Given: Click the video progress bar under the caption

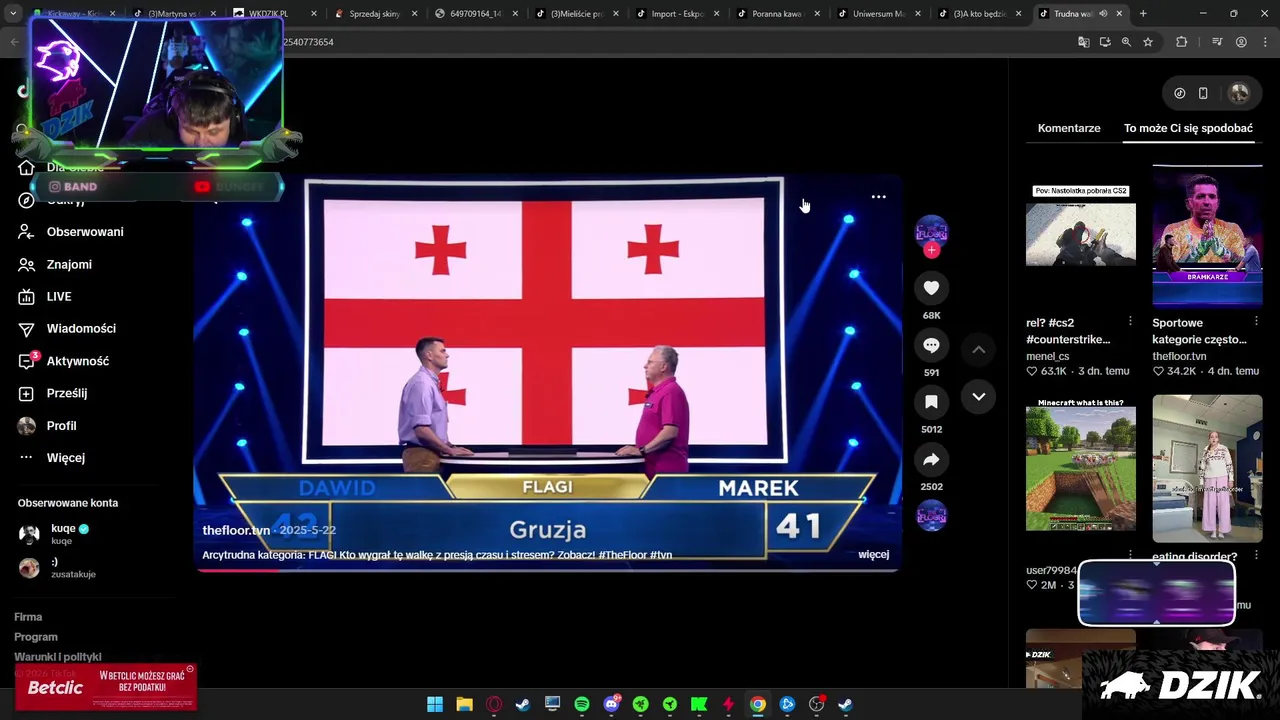Looking at the screenshot, I should (547, 570).
